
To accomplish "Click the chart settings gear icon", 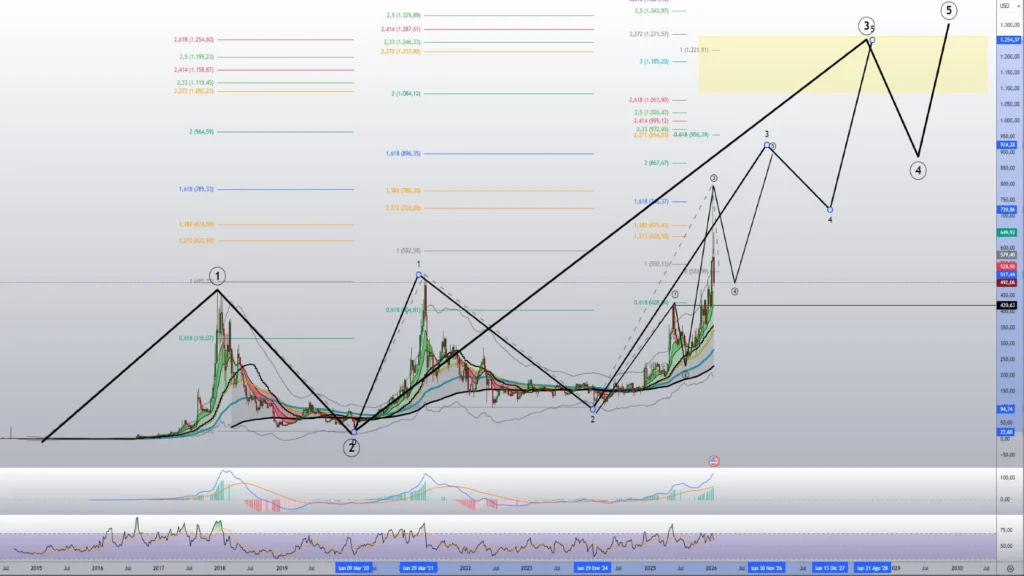I will click(1010, 568).
